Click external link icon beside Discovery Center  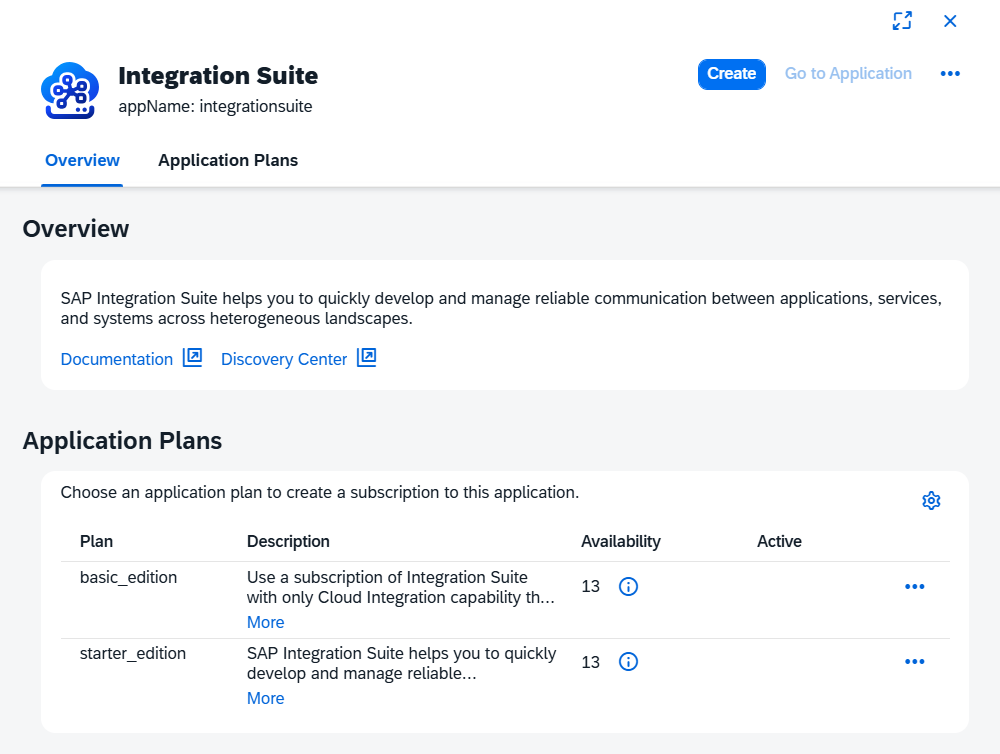pyautogui.click(x=366, y=358)
